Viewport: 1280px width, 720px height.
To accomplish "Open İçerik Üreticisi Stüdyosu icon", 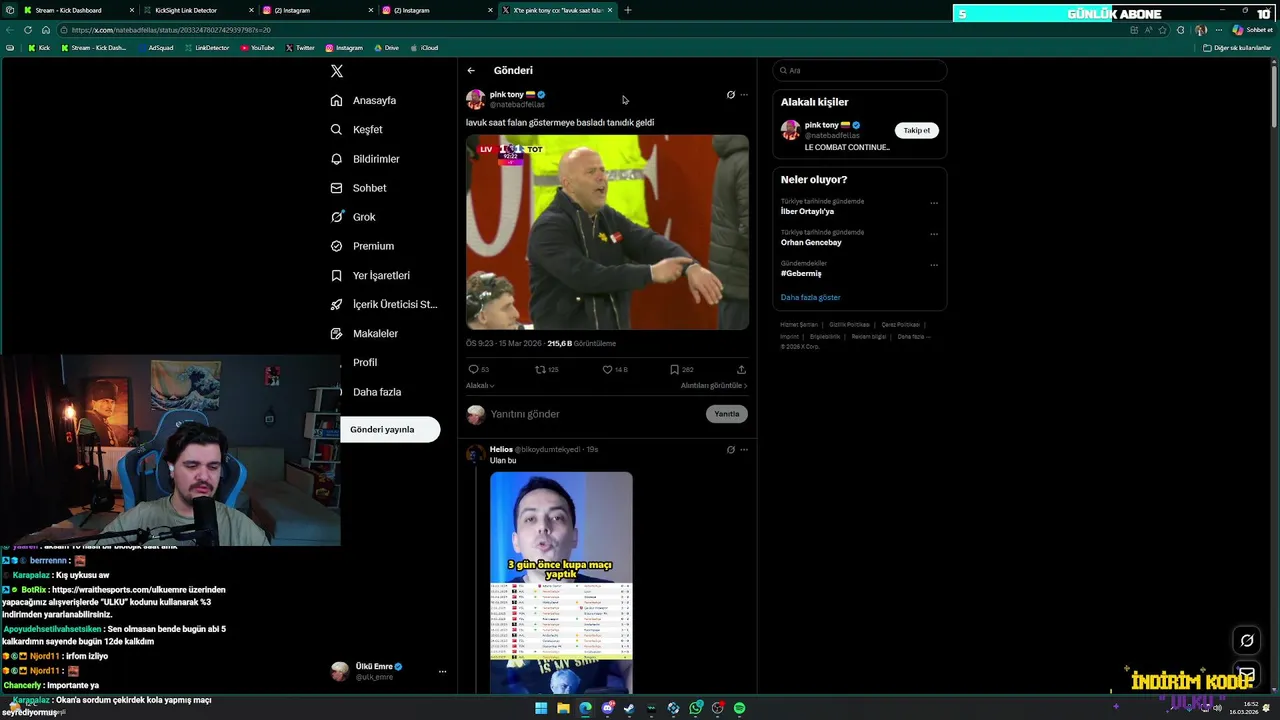I will coord(337,304).
